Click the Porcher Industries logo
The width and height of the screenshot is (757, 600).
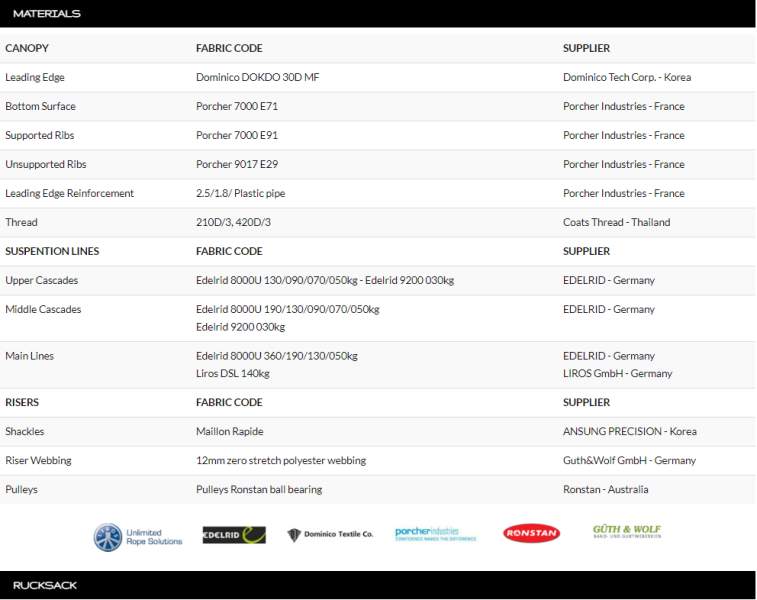(435, 534)
